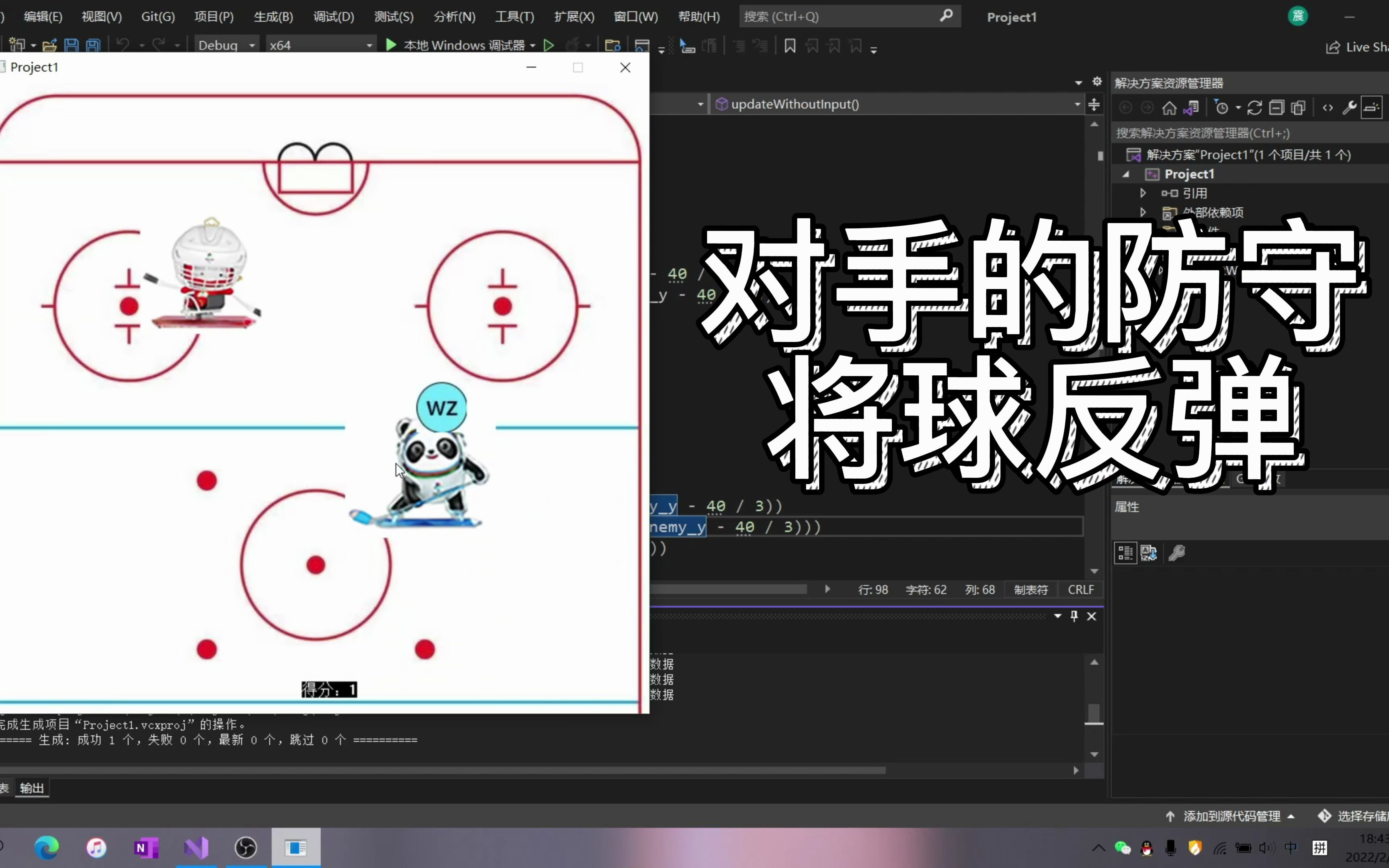Click the Open File folder icon
Screen dimensions: 1389x868
point(50,45)
